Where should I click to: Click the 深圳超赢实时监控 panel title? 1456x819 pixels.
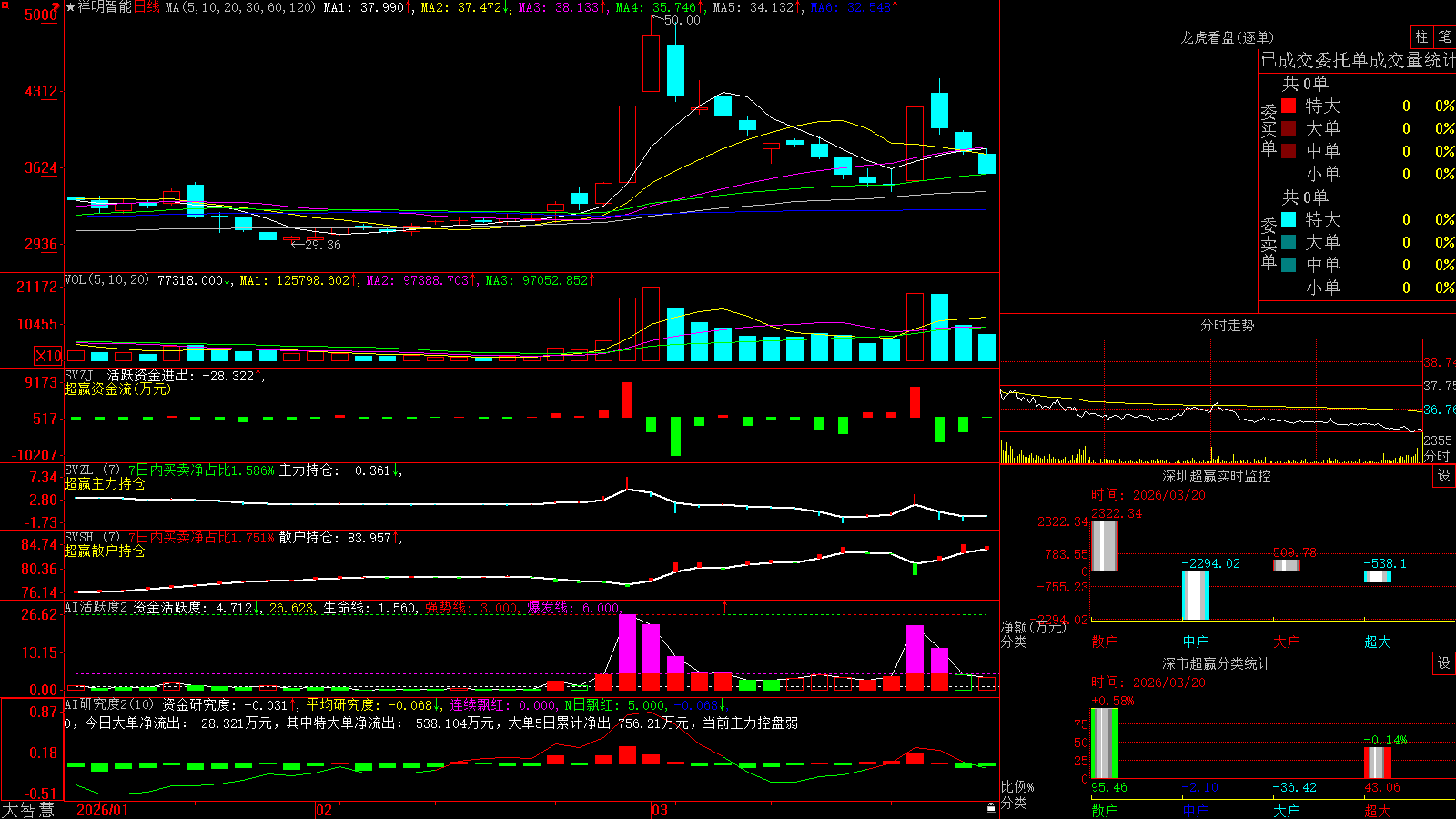pos(1216,476)
